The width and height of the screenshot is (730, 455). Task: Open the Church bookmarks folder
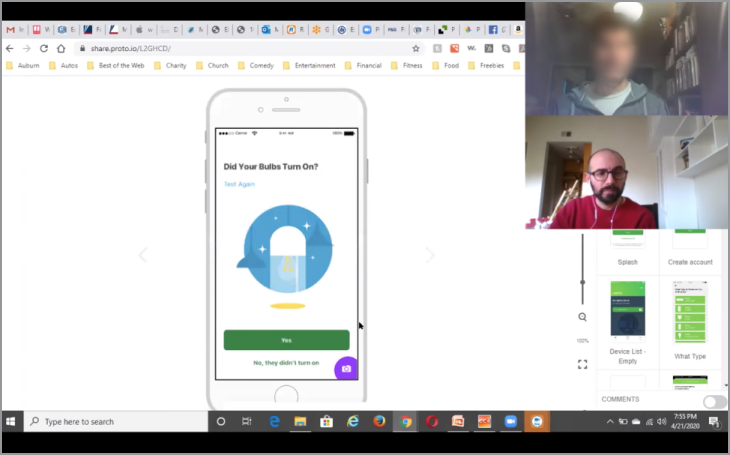tap(212, 66)
